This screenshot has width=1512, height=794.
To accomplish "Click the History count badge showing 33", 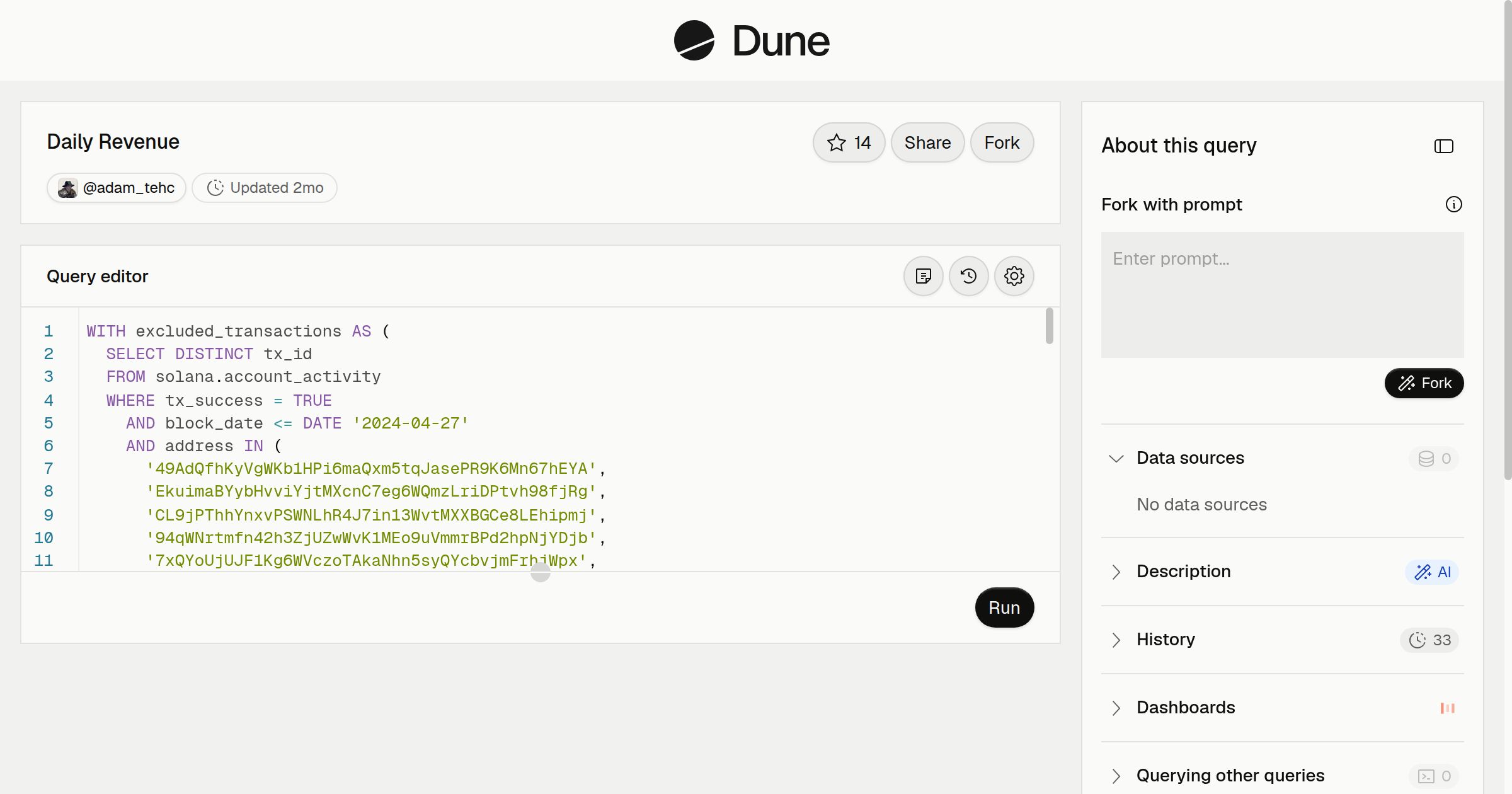I will pos(1429,640).
